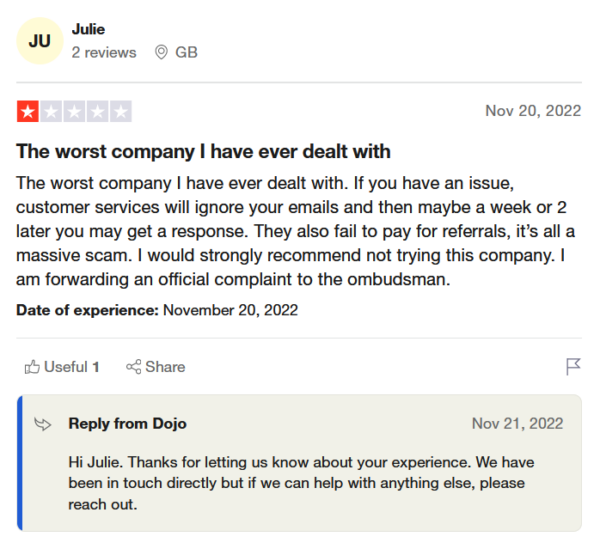Open the review title about worst company
Image resolution: width=600 pixels, height=549 pixels.
pos(203,151)
